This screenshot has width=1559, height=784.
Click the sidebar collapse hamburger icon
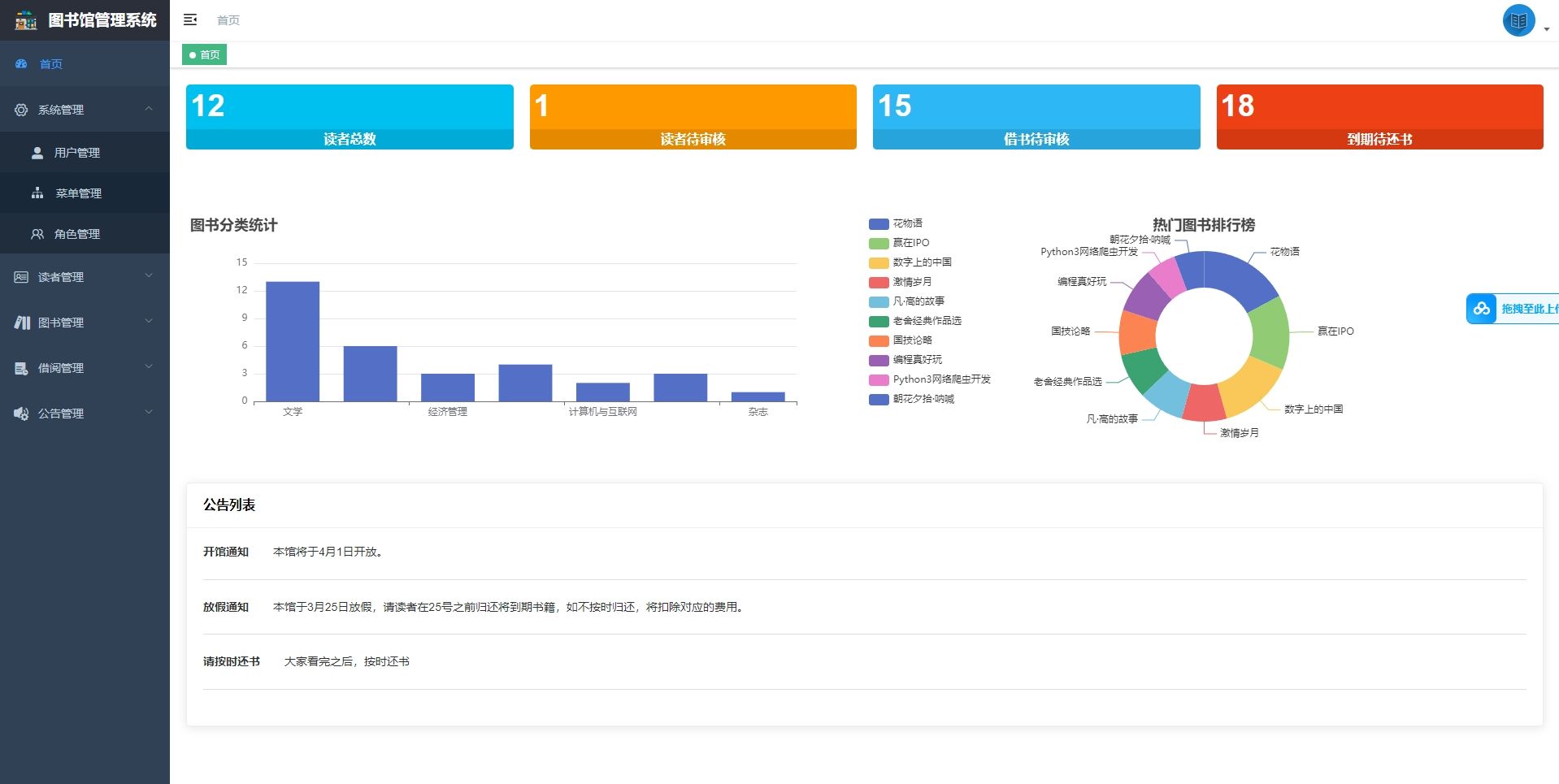tap(189, 19)
